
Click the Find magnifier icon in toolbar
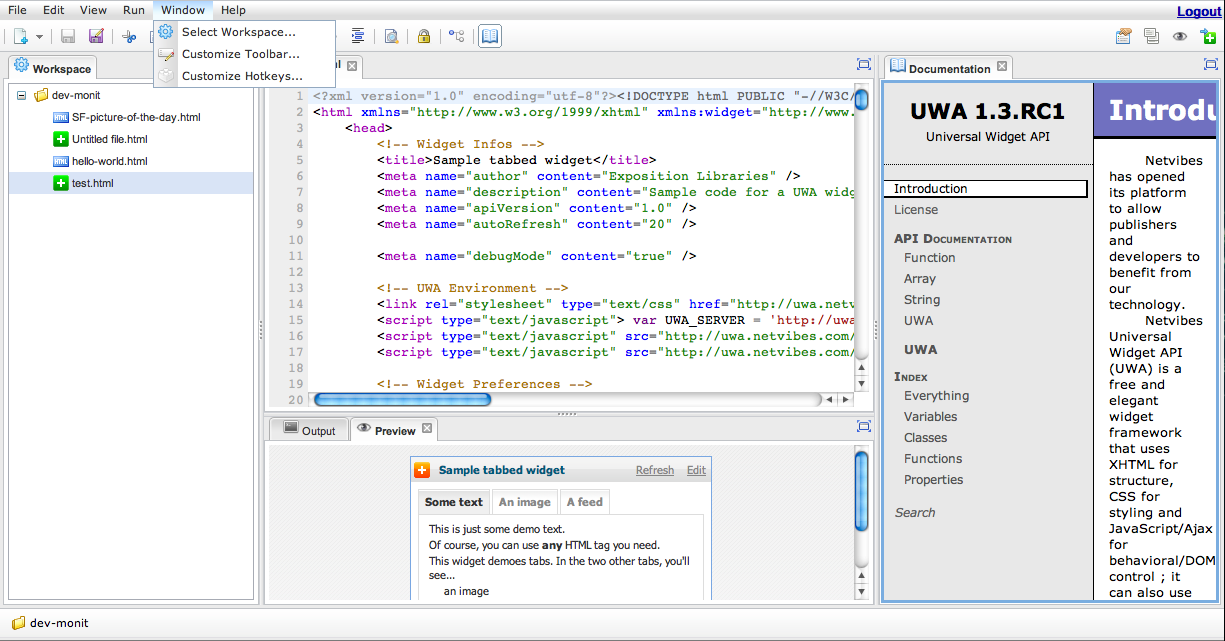391,37
